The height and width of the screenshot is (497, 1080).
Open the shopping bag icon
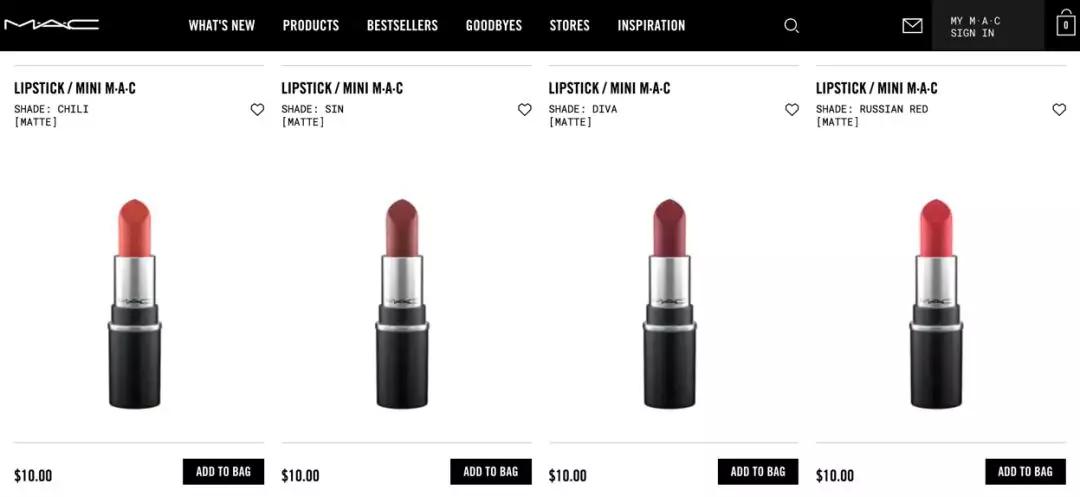click(x=1066, y=24)
